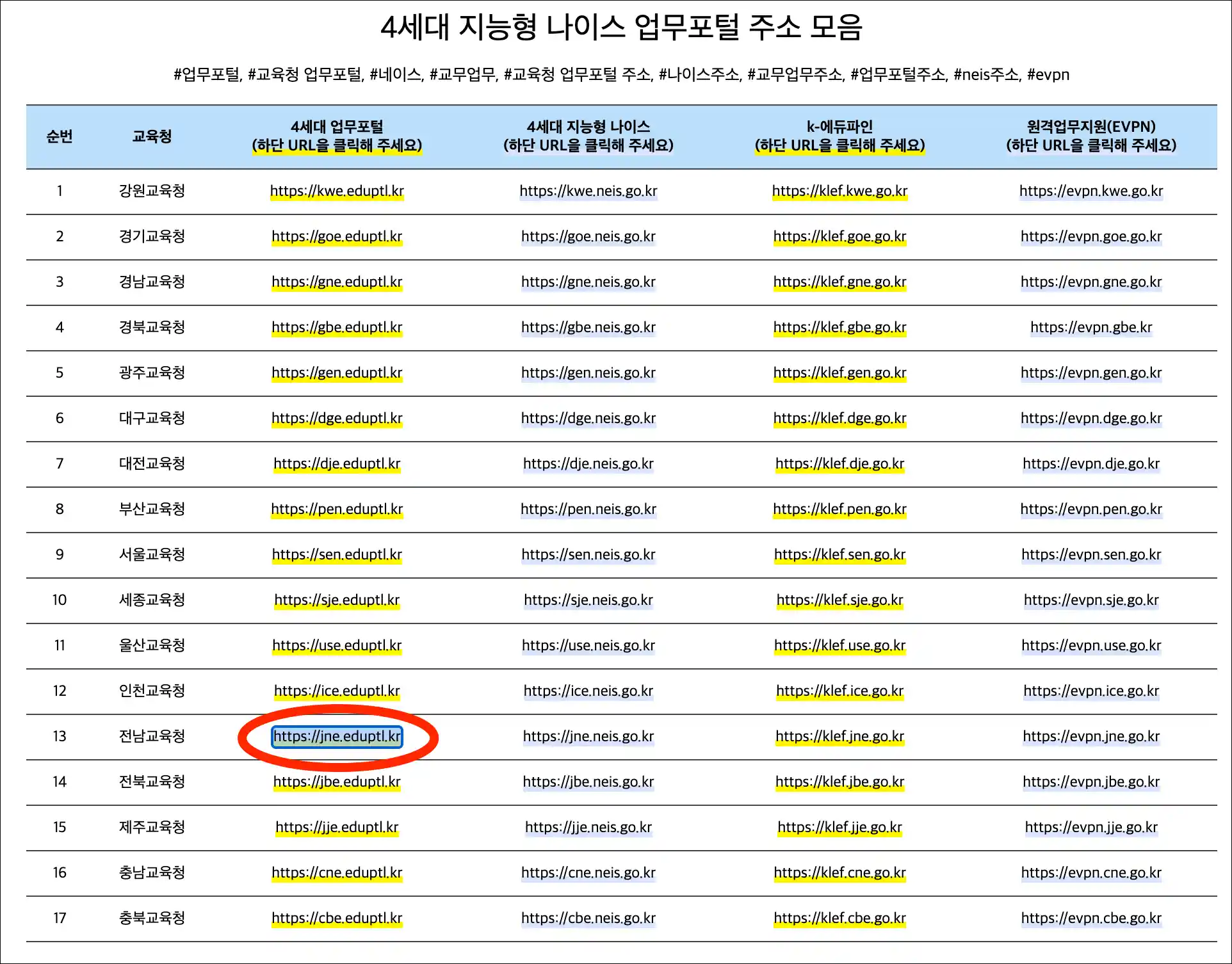Follow the https://gen.eduptl.kr link
The width and height of the screenshot is (1232, 964).
[337, 373]
